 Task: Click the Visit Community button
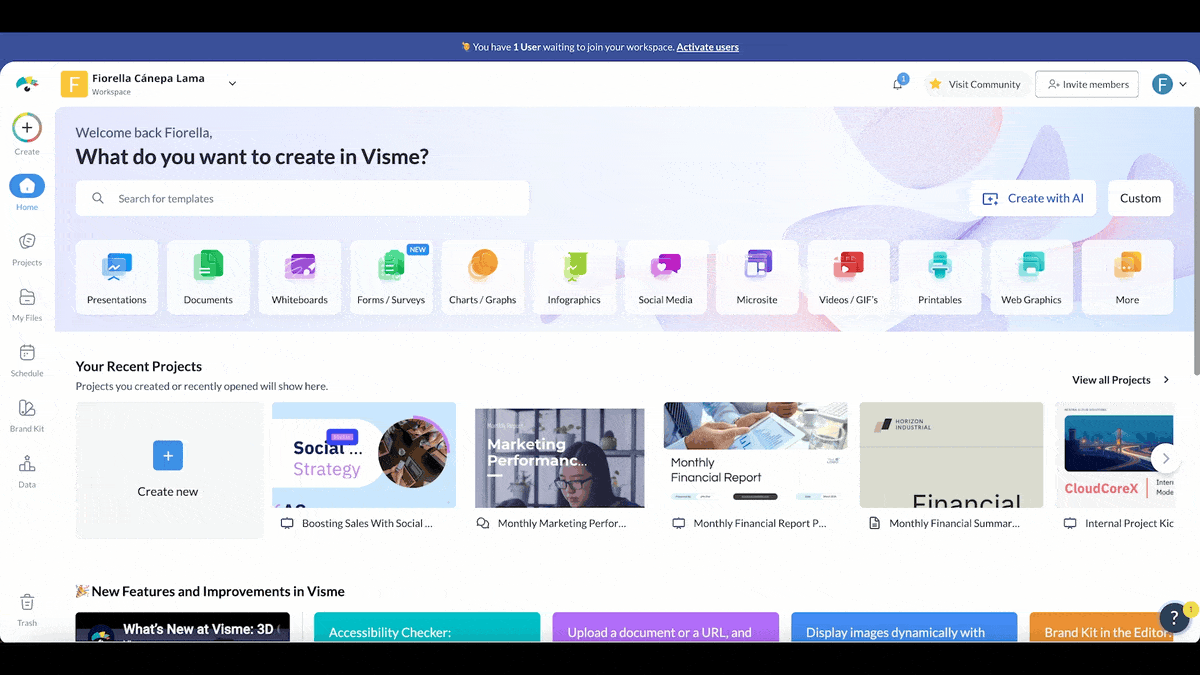click(974, 84)
